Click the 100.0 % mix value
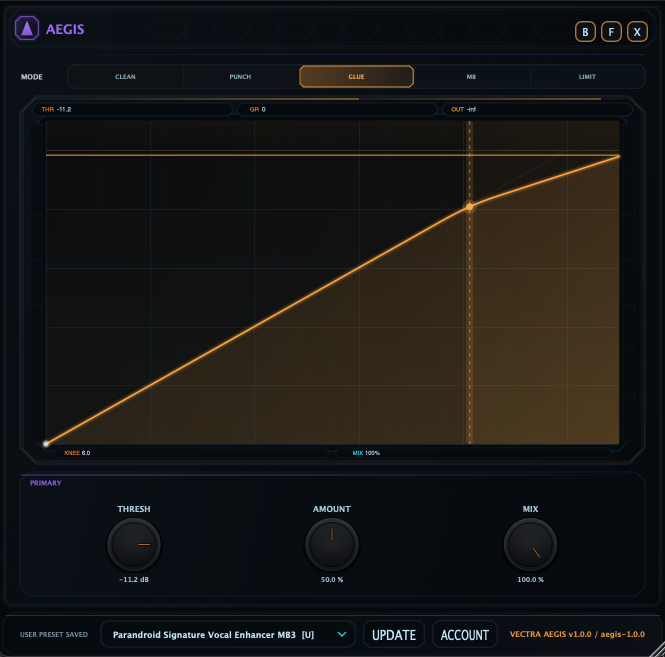665x657 pixels. pyautogui.click(x=531, y=579)
